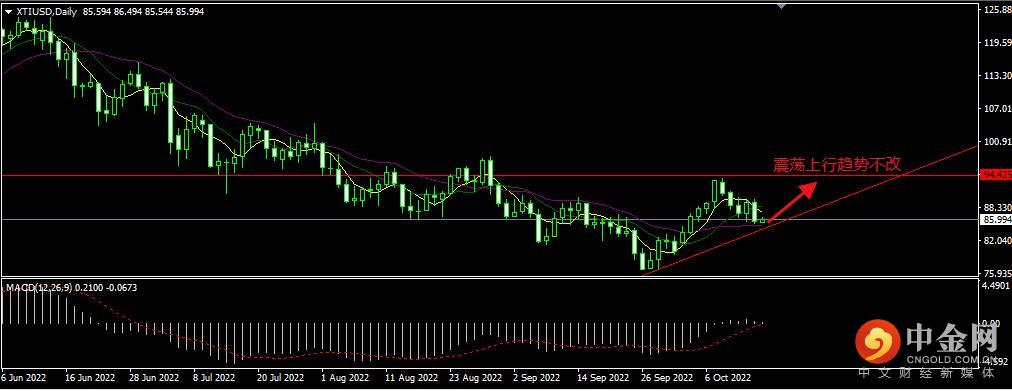
Task: Click the 16 Jun 2022 date label
Action: tap(90, 377)
